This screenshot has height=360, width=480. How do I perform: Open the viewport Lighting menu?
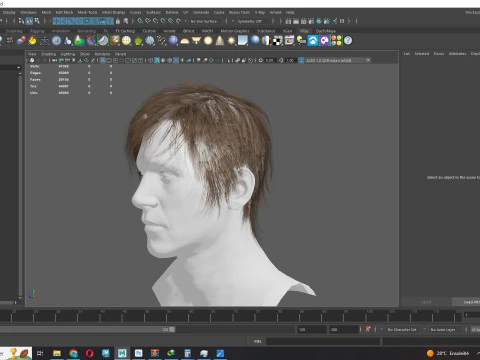coord(68,54)
